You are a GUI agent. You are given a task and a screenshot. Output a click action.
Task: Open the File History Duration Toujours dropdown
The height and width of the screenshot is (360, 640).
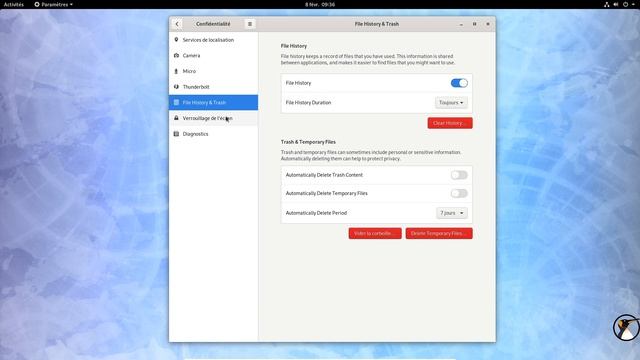click(451, 102)
